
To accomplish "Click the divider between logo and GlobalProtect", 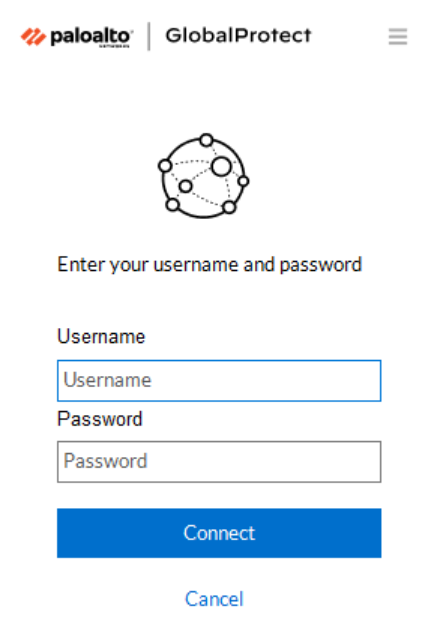I will [x=149, y=37].
